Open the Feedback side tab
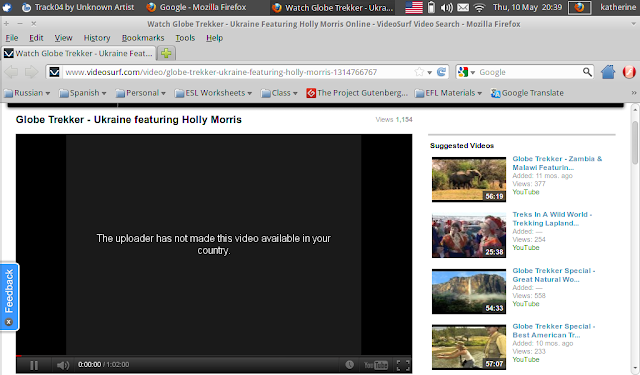Screen dimensions: 640x375 (9, 291)
